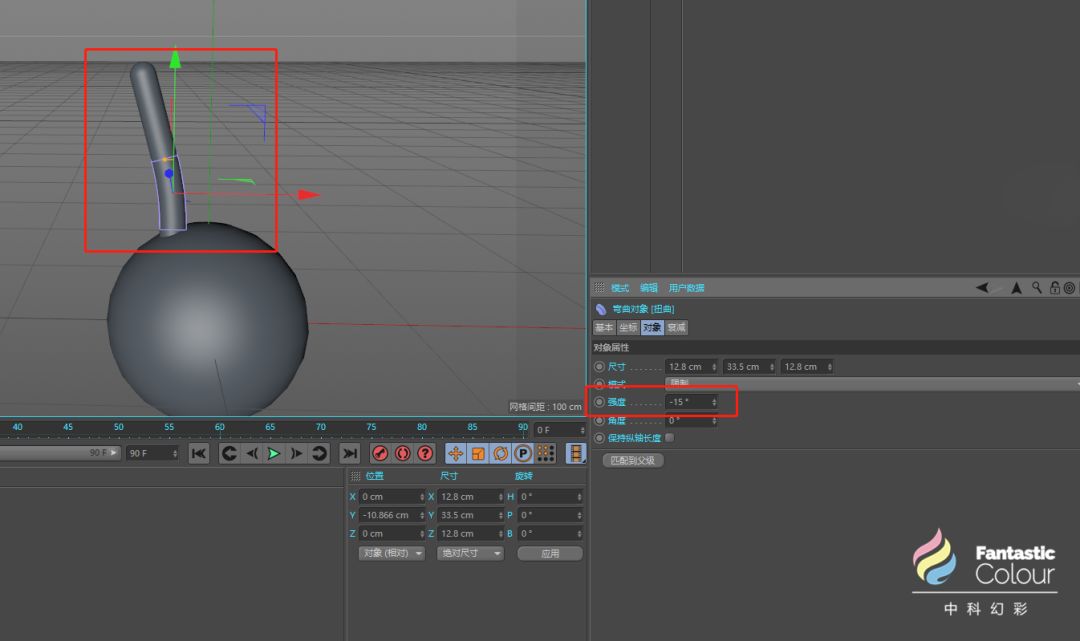
Task: Click the red Record active objects button
Action: click(381, 454)
